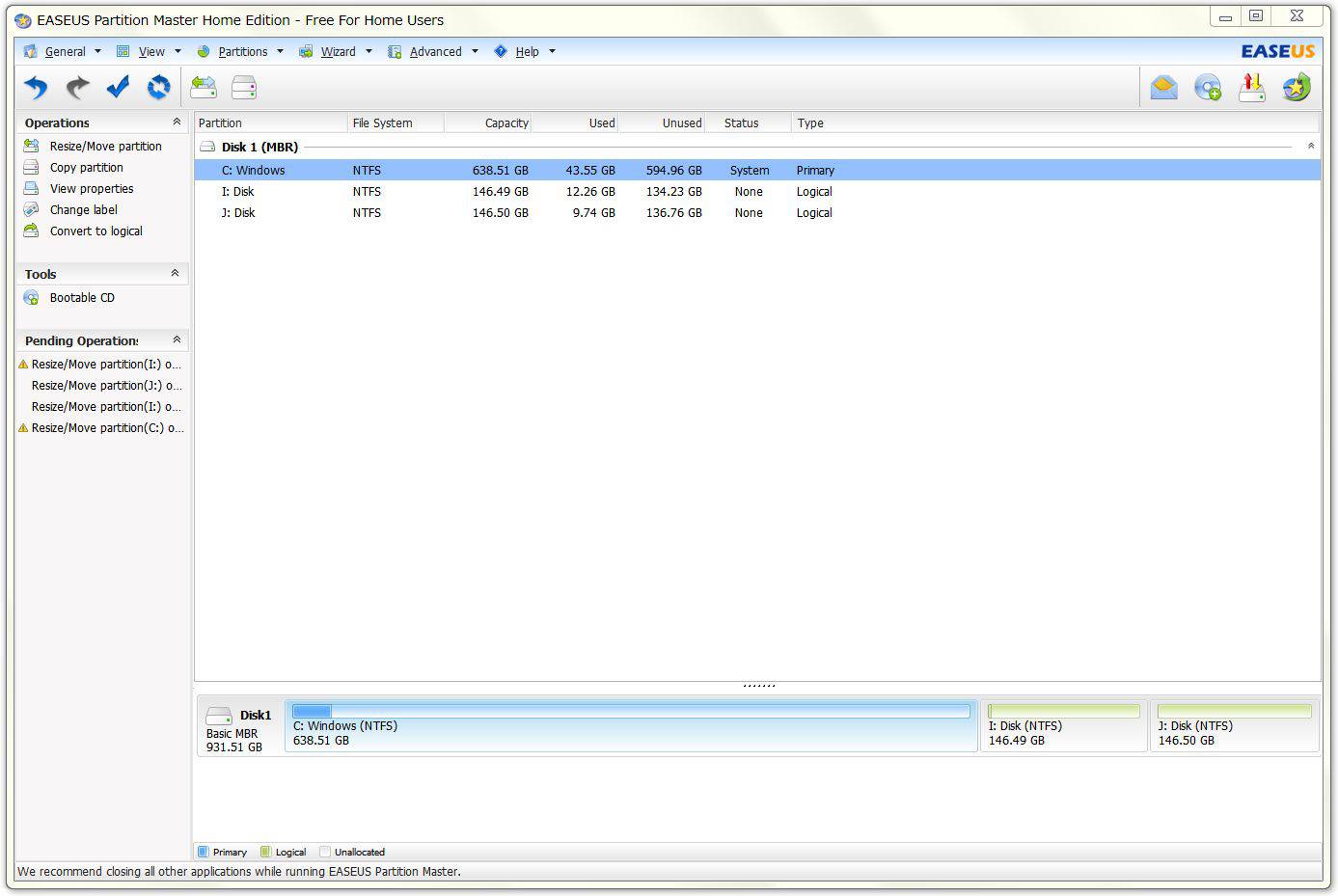Screen dimensions: 1338x896
Task: Click the blue Undo arrow icon
Action: point(36,88)
